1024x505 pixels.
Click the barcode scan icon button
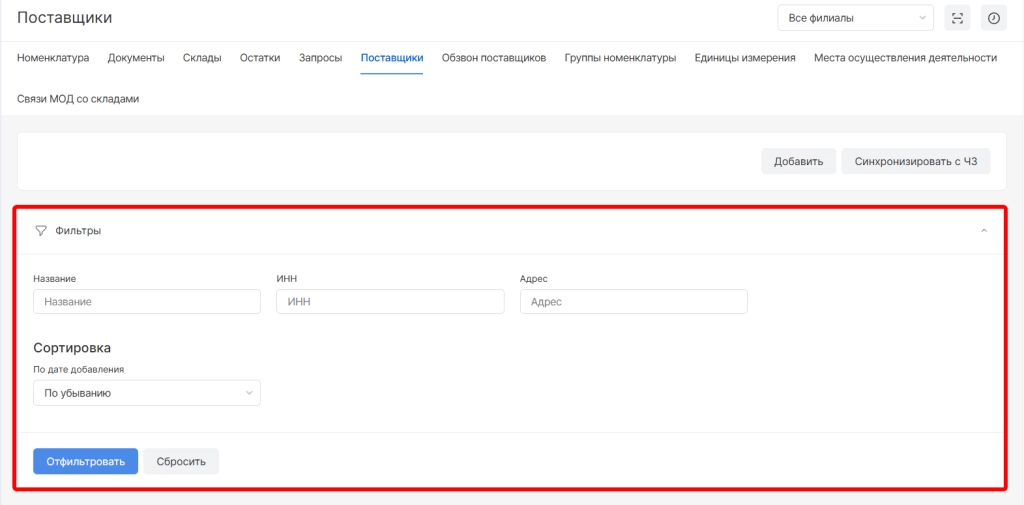(x=957, y=18)
